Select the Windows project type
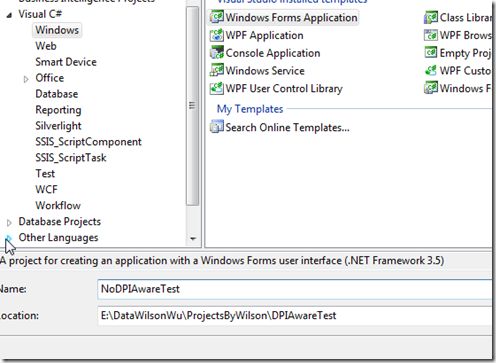 57,30
